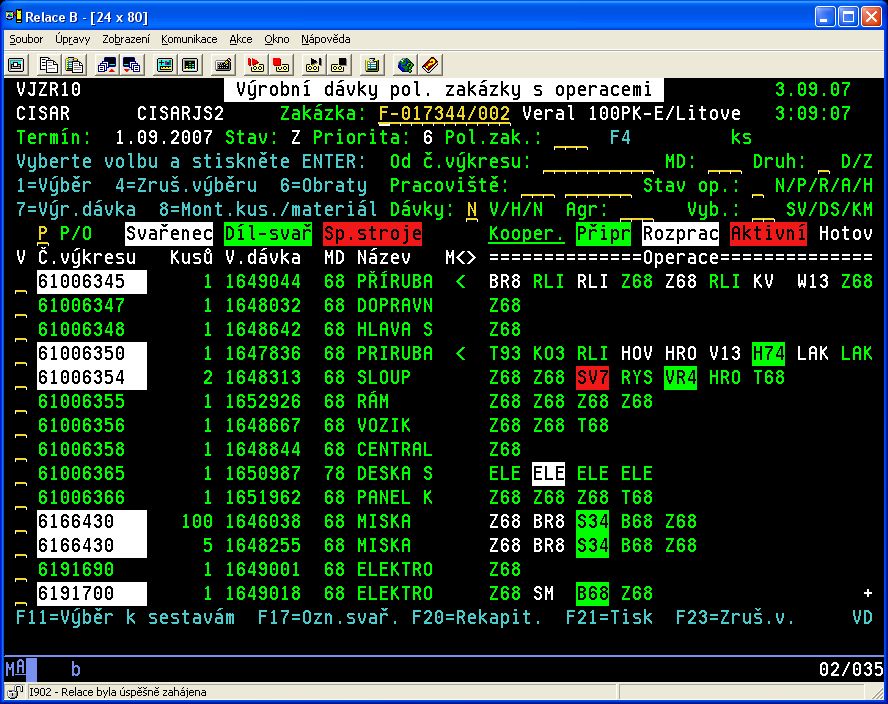The width and height of the screenshot is (888, 704).
Task: Click the Paste toolbar icon
Action: [74, 65]
